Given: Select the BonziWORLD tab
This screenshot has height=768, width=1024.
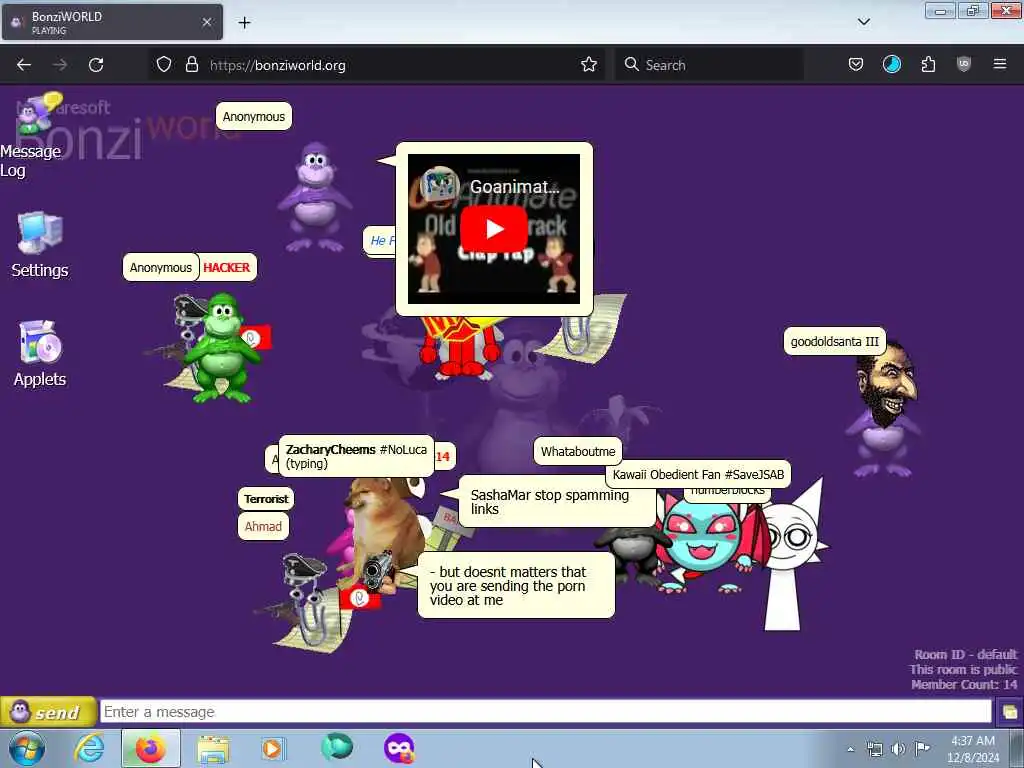Looking at the screenshot, I should tap(112, 22).
